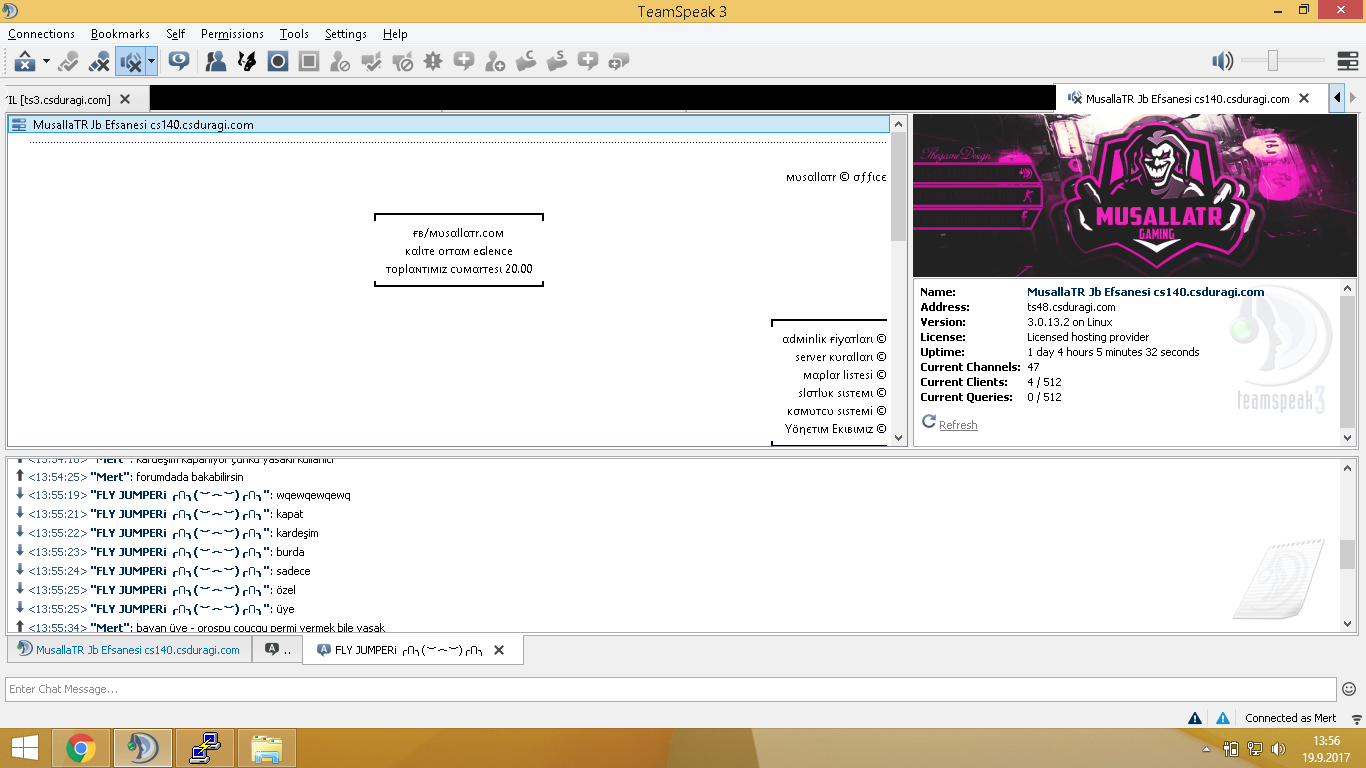Image resolution: width=1366 pixels, height=768 pixels.
Task: Close the ts3.csduragi.com server tab
Action: pos(125,99)
